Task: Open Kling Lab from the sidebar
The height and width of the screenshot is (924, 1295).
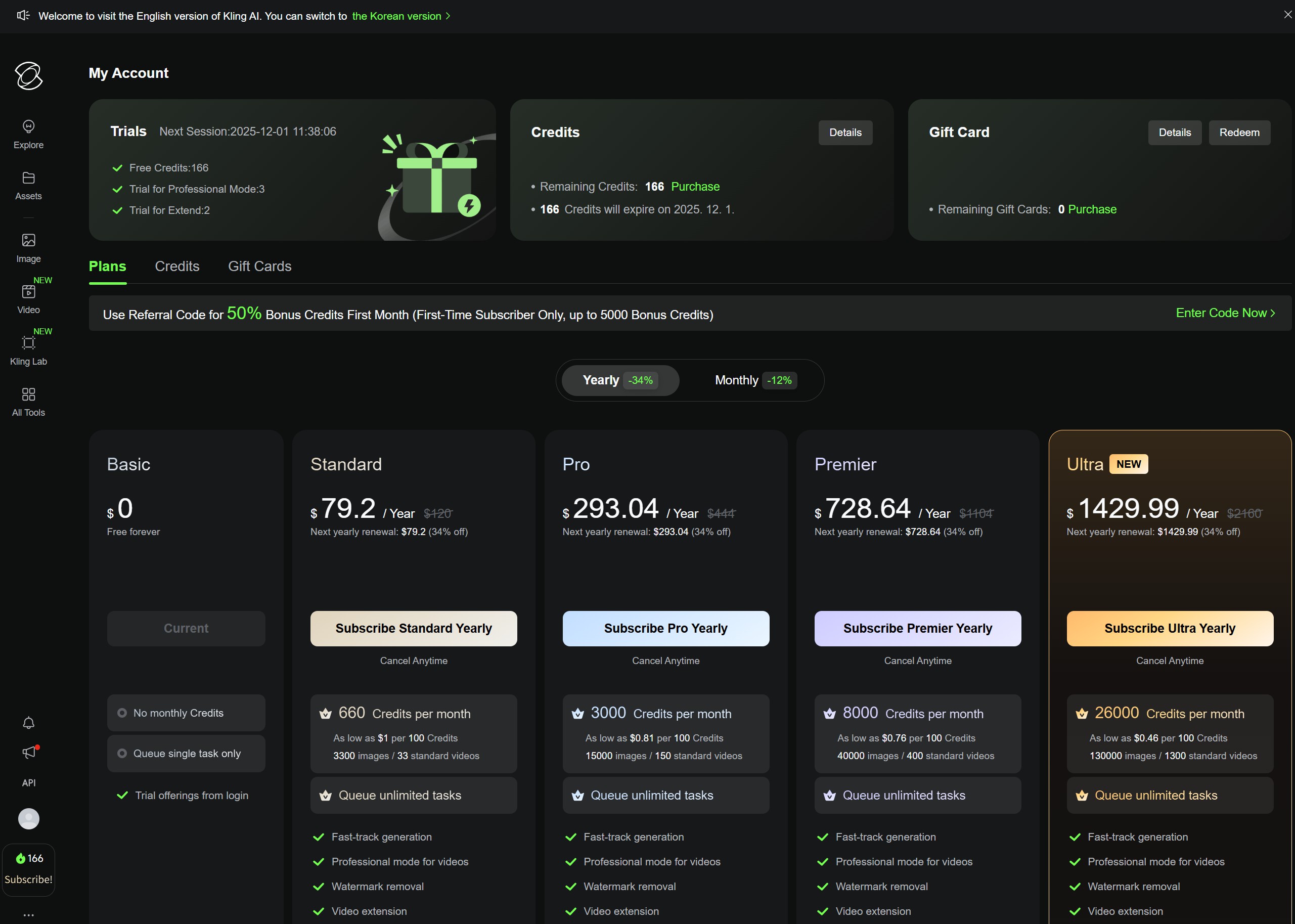Action: [28, 350]
